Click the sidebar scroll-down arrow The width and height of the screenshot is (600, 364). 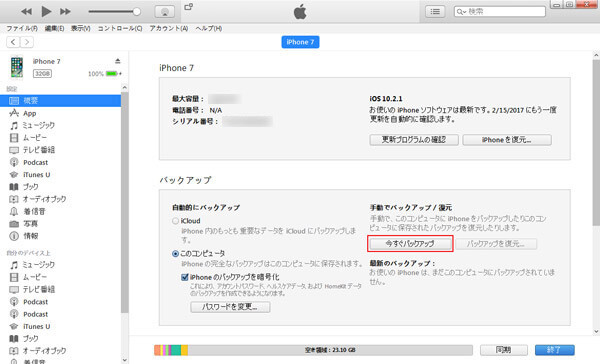pyautogui.click(x=124, y=360)
